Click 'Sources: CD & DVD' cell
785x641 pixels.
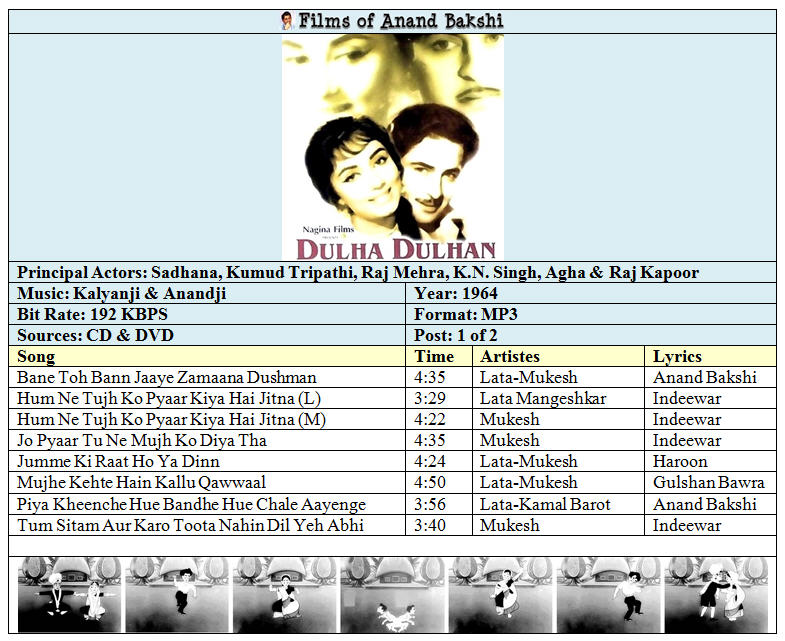(x=207, y=336)
